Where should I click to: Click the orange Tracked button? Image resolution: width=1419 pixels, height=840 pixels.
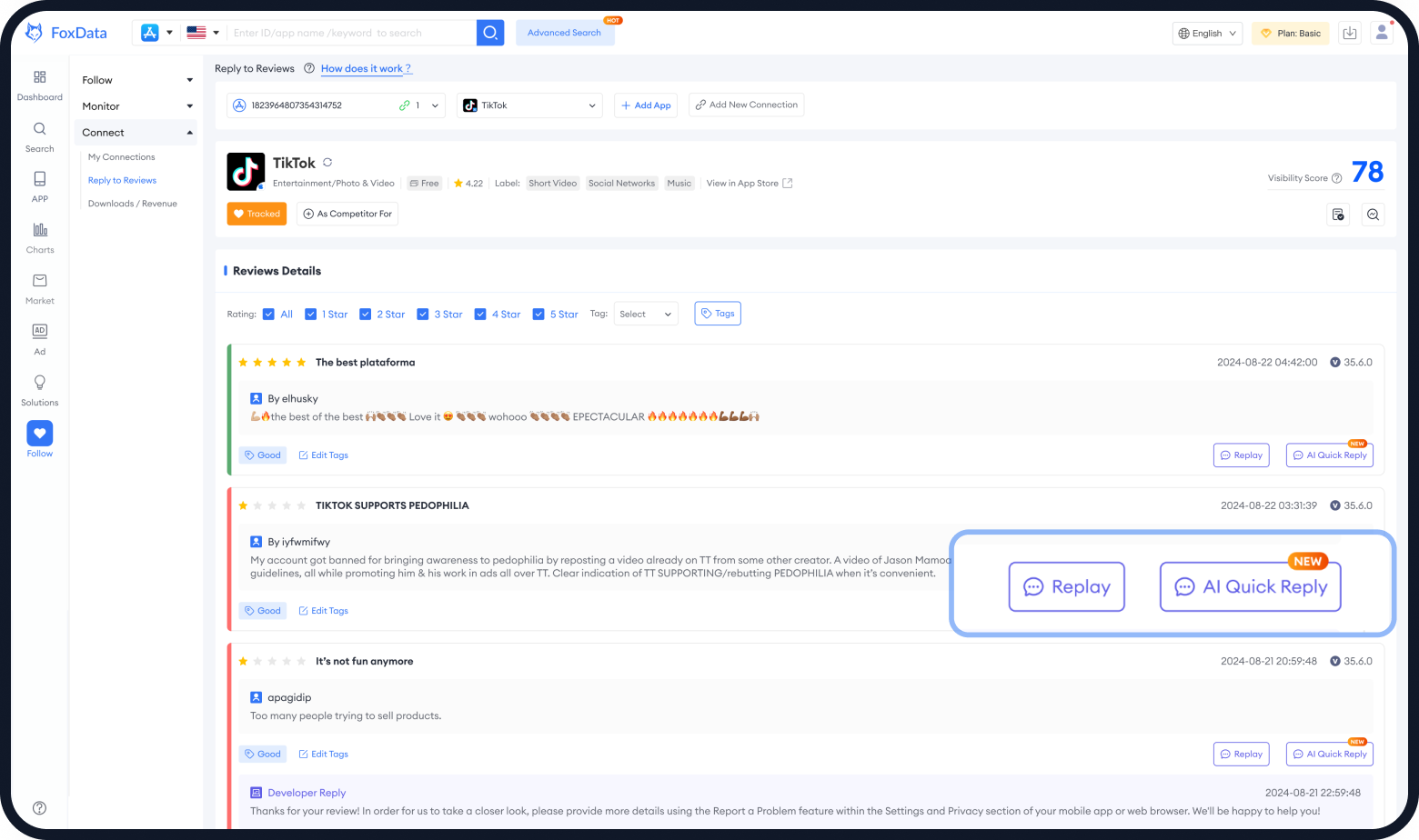(x=257, y=214)
